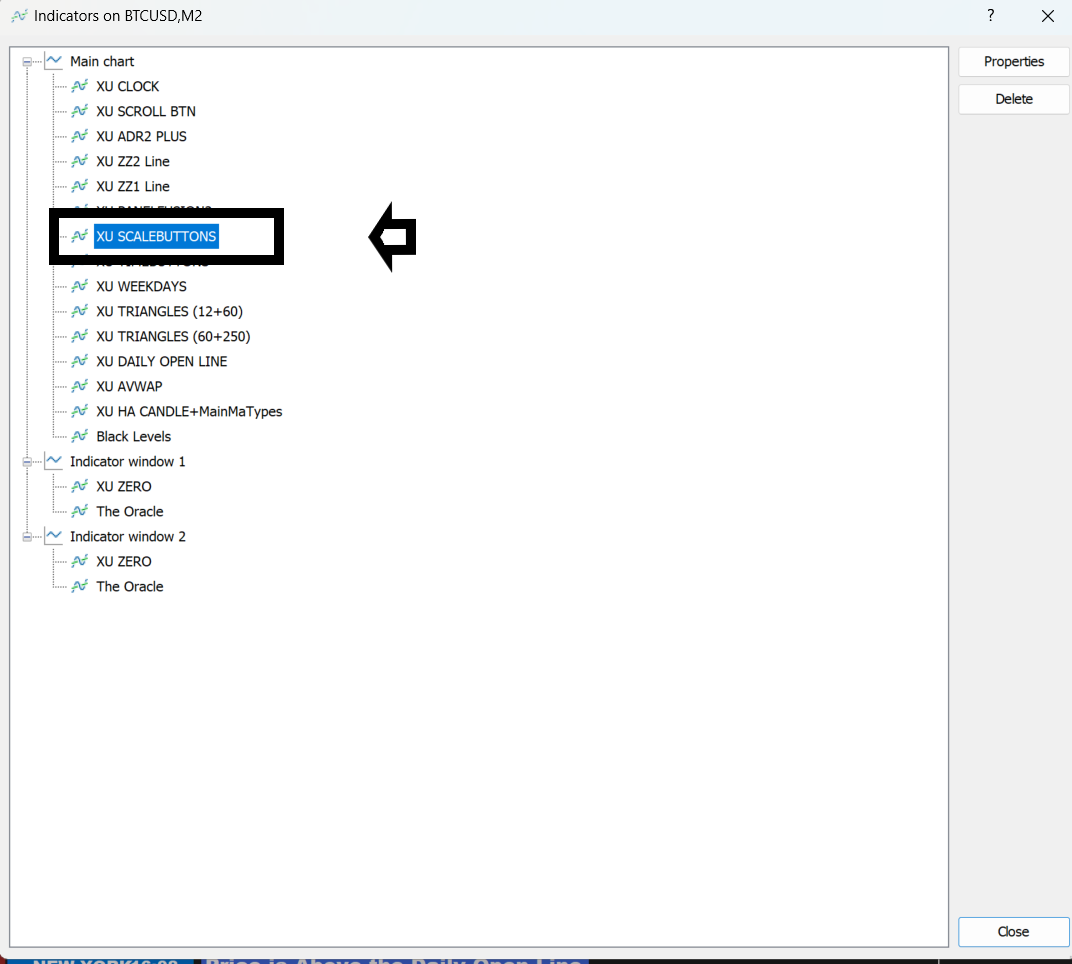Close the dialog using the X button
Image resolution: width=1072 pixels, height=964 pixels.
point(1047,16)
